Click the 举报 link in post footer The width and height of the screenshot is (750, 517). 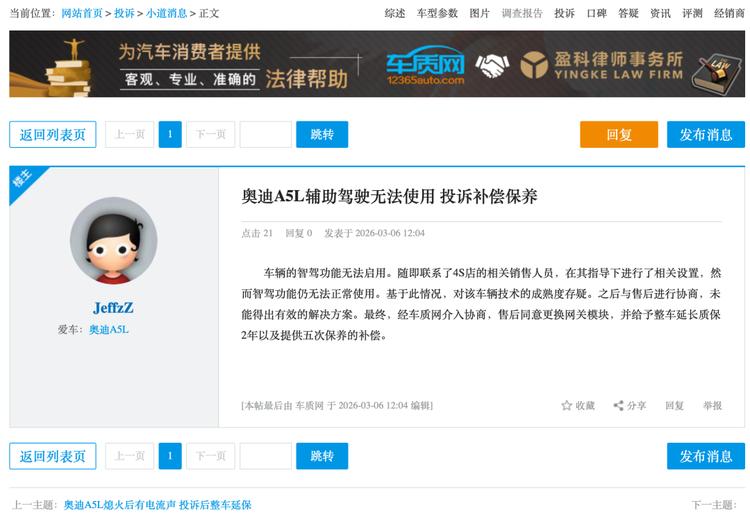coord(711,405)
